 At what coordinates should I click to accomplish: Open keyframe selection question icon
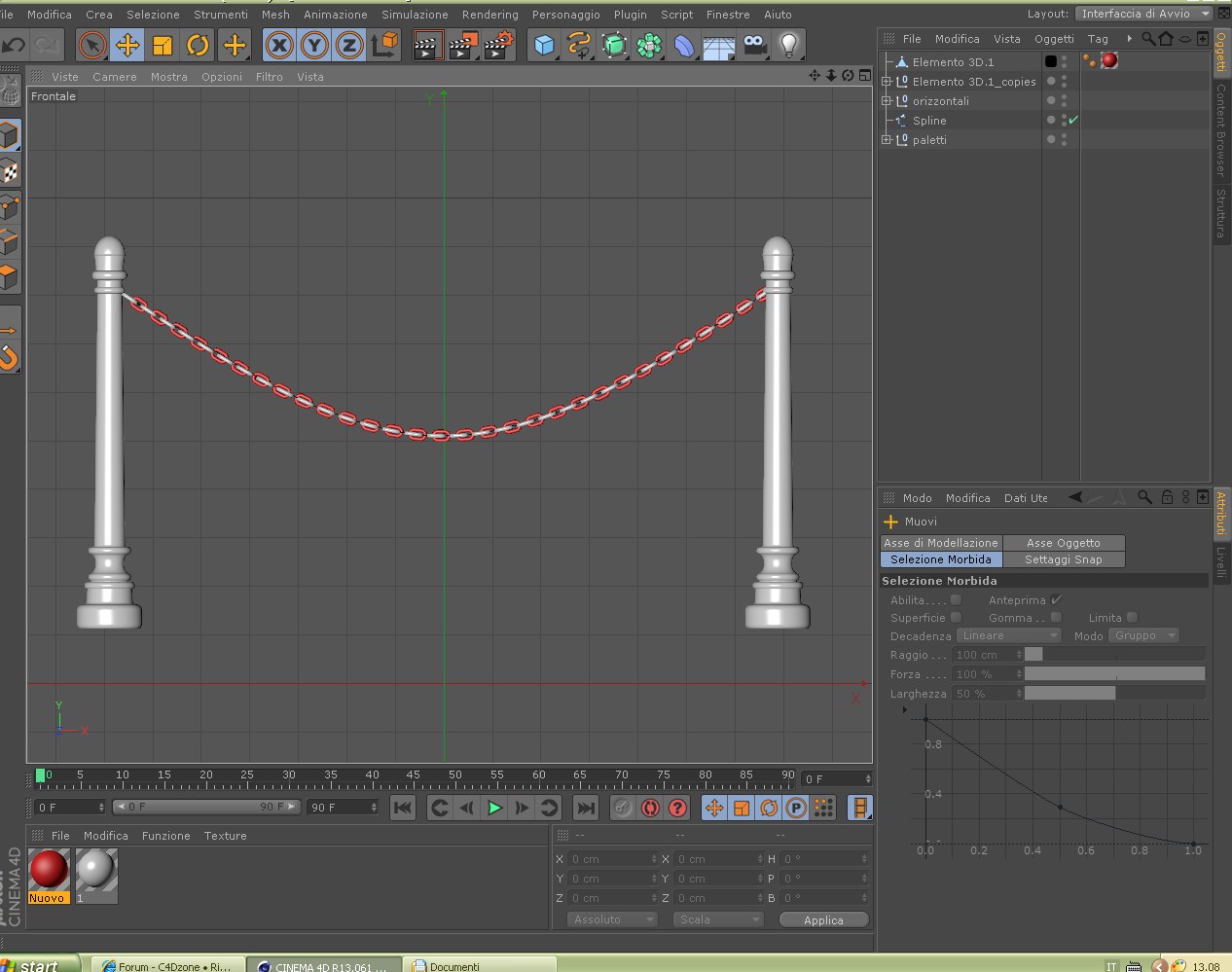677,808
